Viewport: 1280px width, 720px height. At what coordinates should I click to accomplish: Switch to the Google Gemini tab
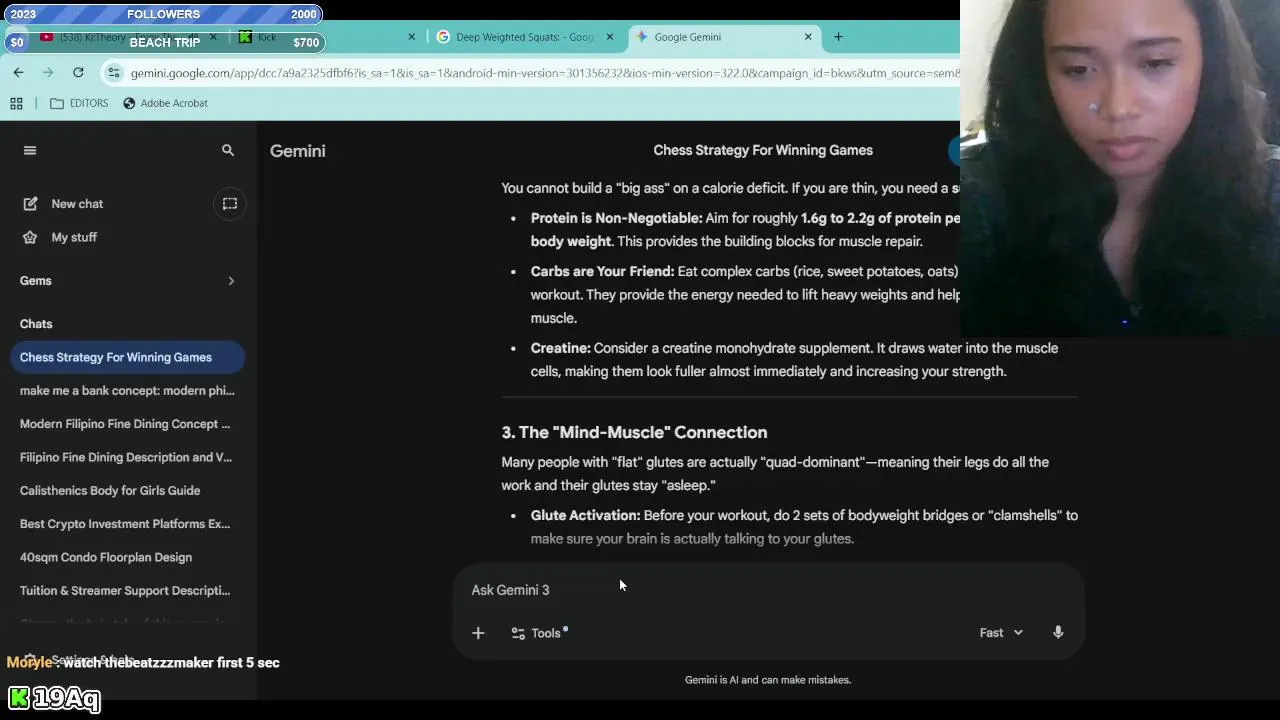pyautogui.click(x=725, y=37)
